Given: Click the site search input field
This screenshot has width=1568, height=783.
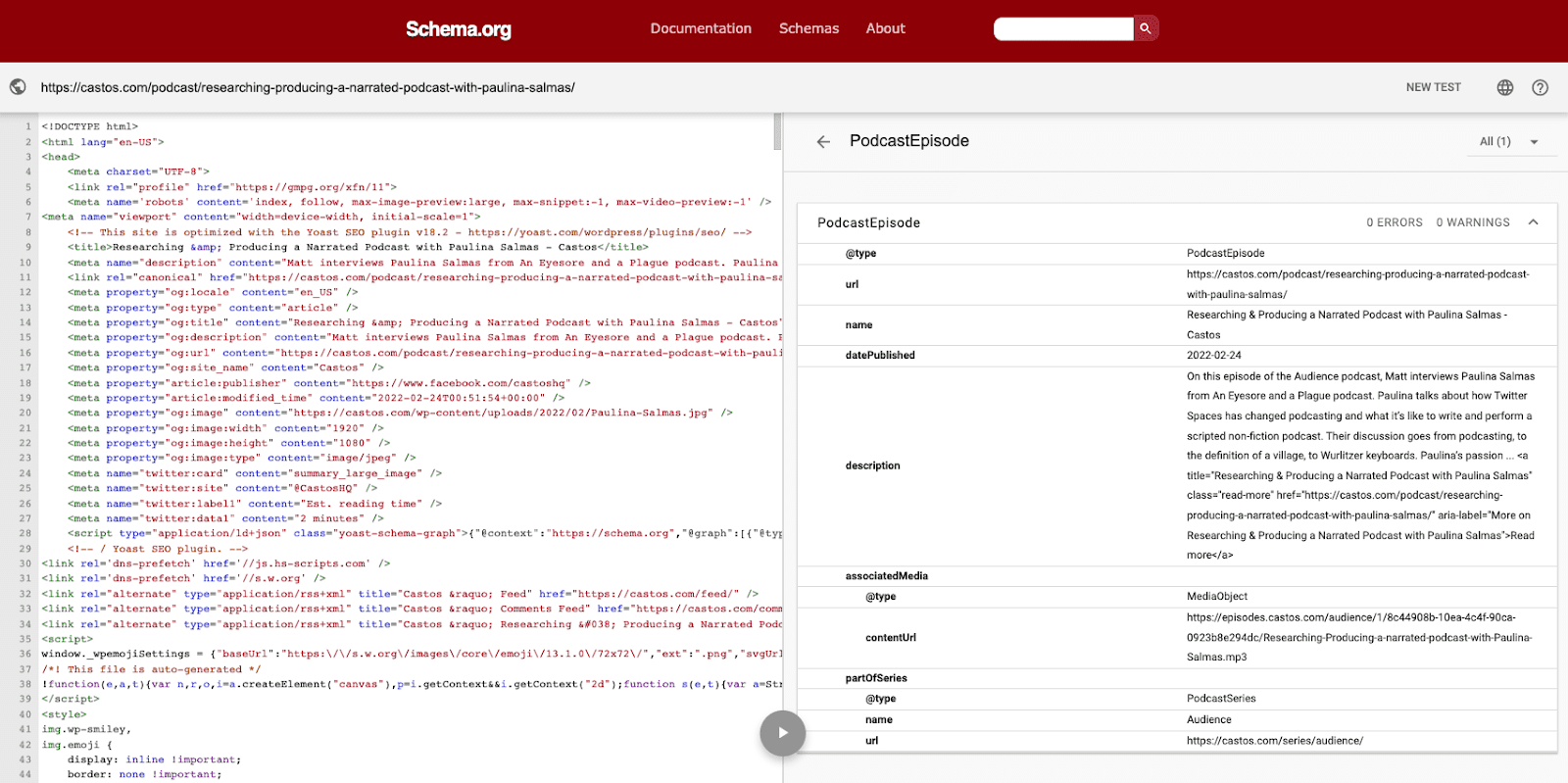Looking at the screenshot, I should click(x=1063, y=28).
